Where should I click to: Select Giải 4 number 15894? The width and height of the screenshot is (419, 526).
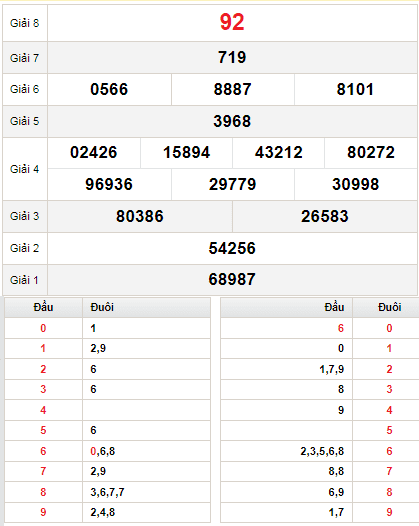point(187,152)
